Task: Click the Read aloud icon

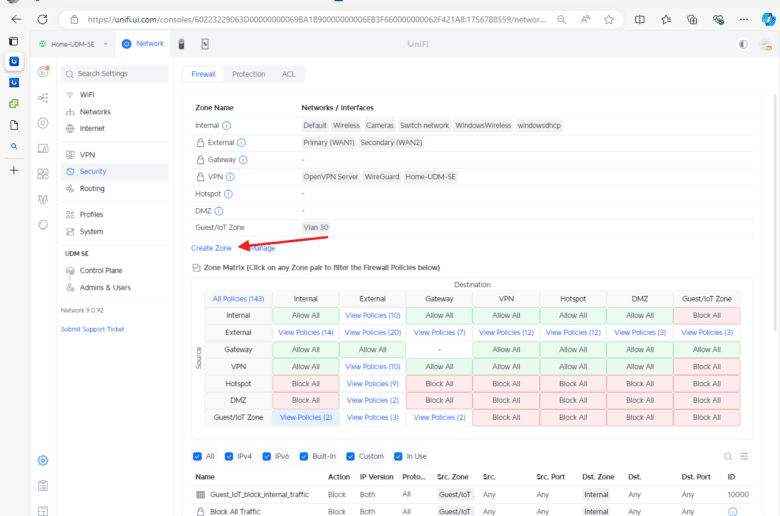Action: 585,19
